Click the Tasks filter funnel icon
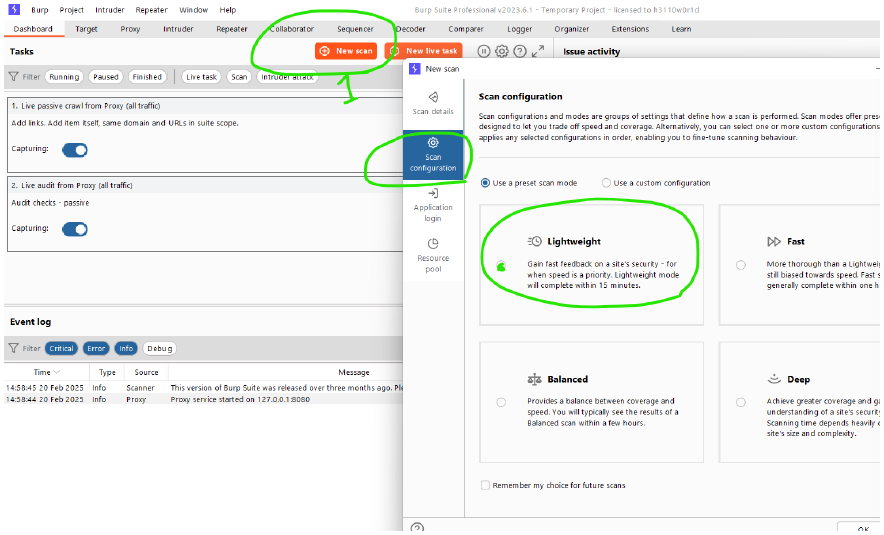The image size is (884, 535). [14, 77]
